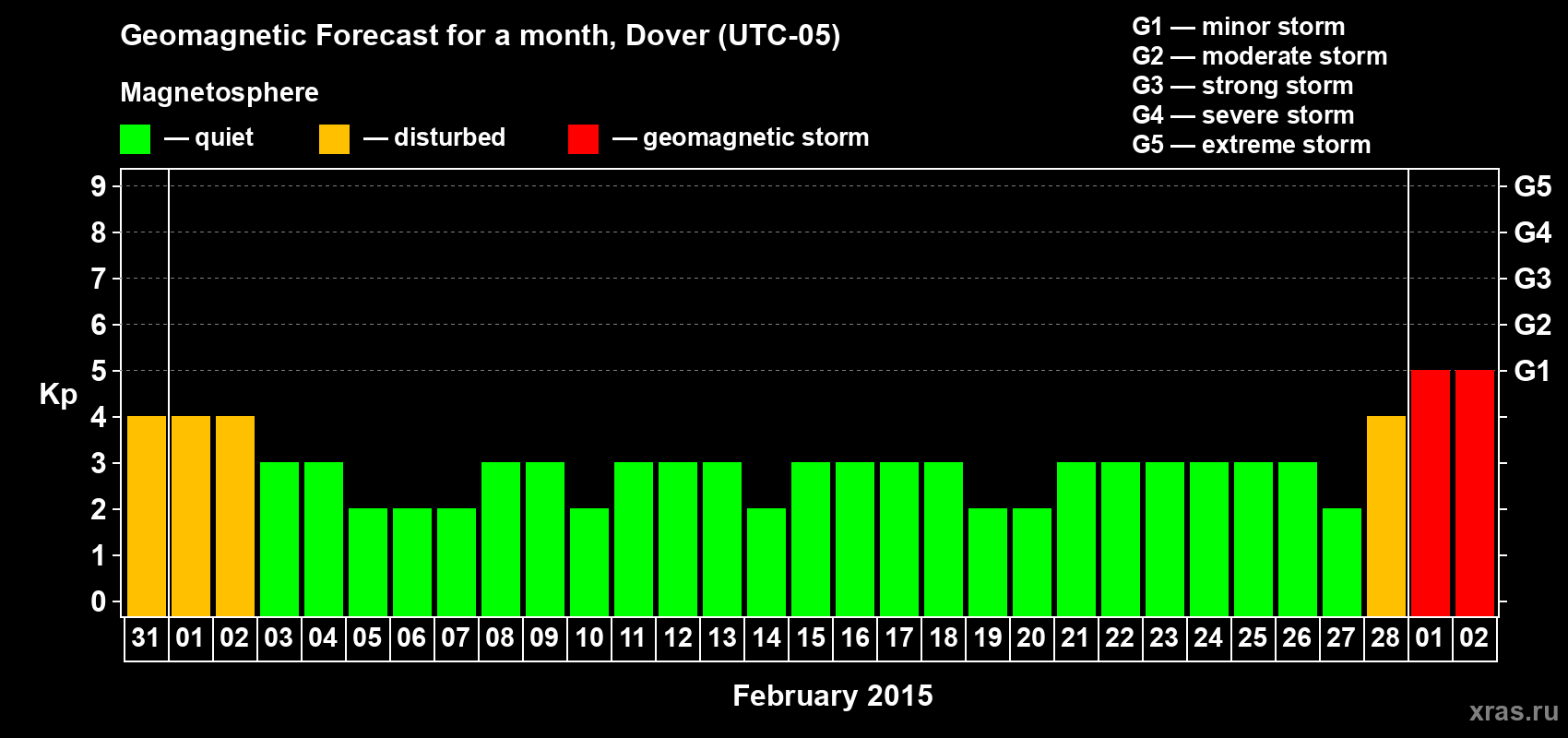Click the orange bar above date 28
Screen dimensions: 1568x738
click(1386, 517)
